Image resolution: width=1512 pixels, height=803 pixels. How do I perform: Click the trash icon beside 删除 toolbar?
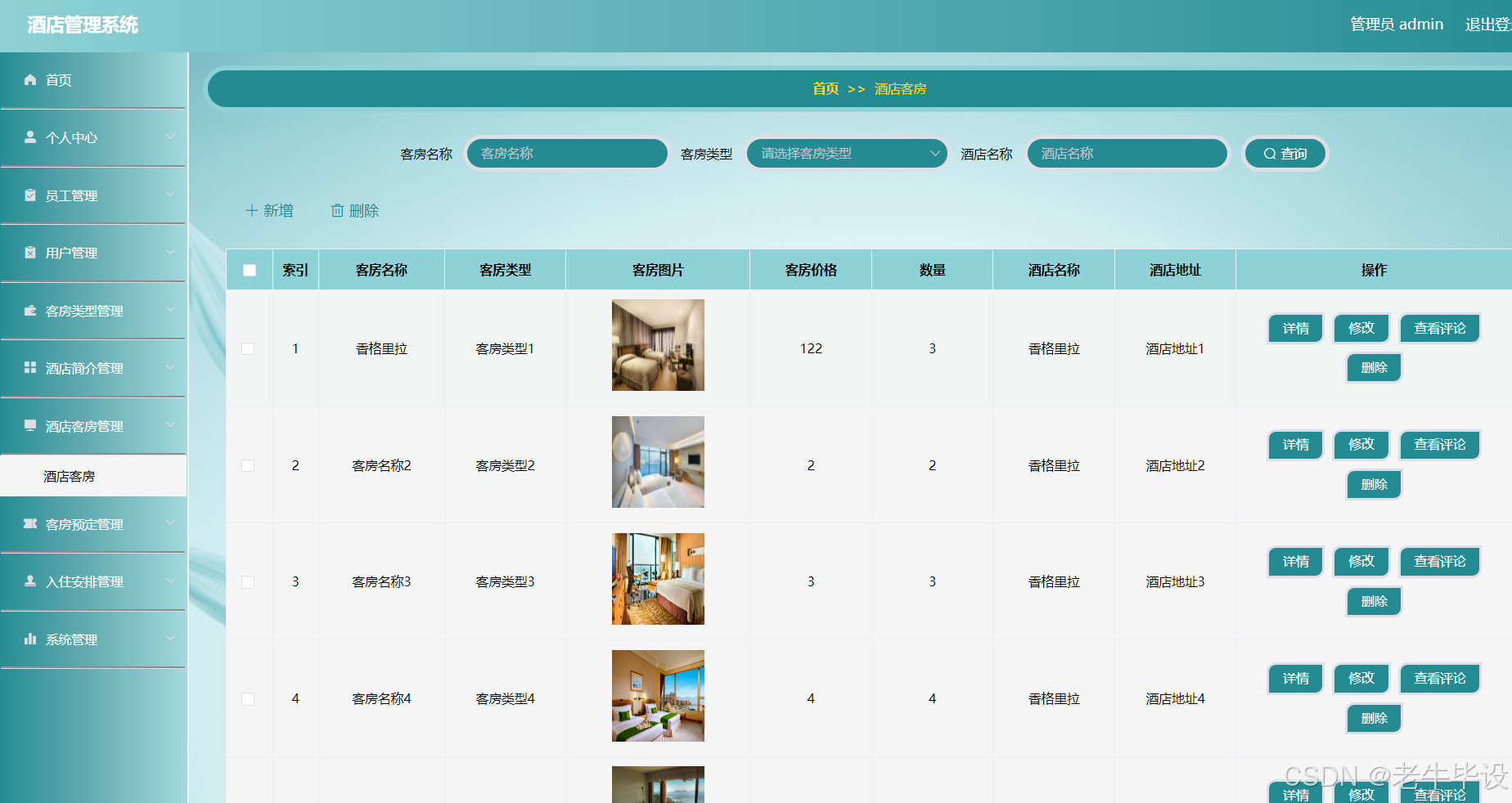point(337,210)
